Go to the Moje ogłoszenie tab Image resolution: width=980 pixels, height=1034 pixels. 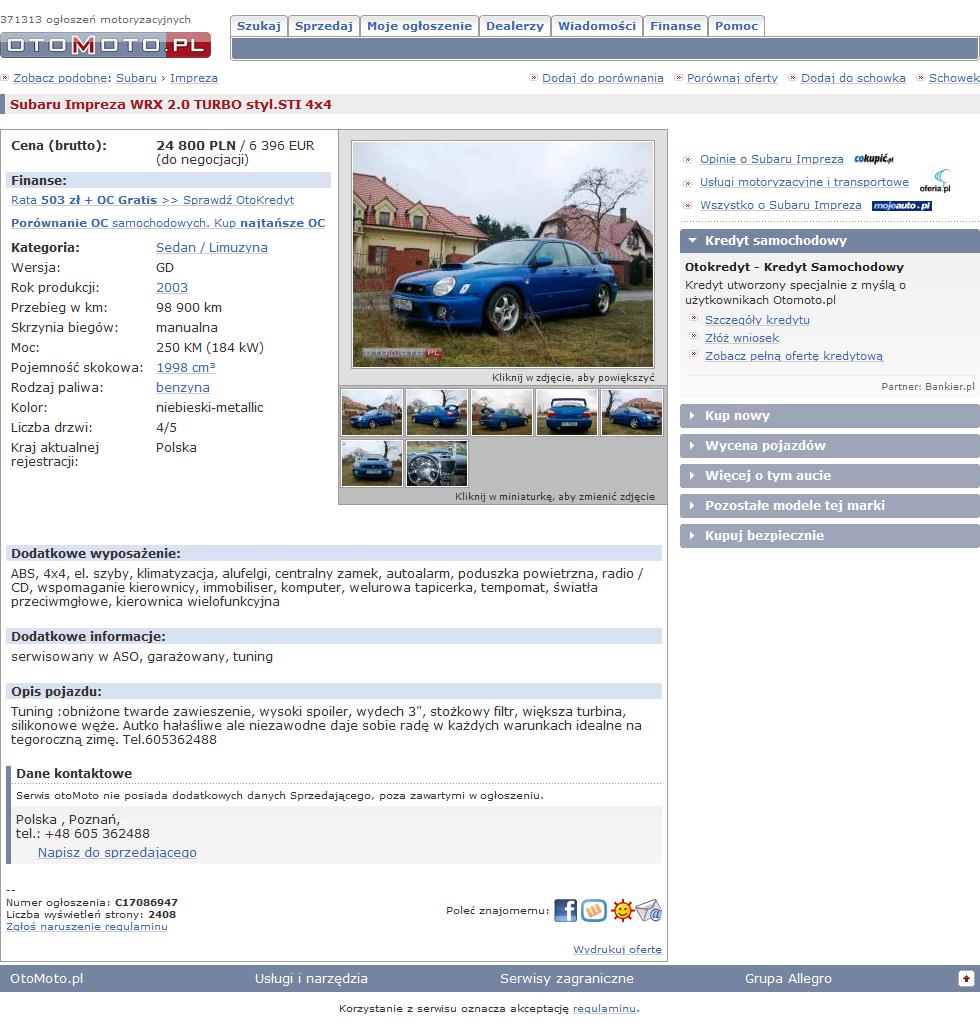pos(419,26)
